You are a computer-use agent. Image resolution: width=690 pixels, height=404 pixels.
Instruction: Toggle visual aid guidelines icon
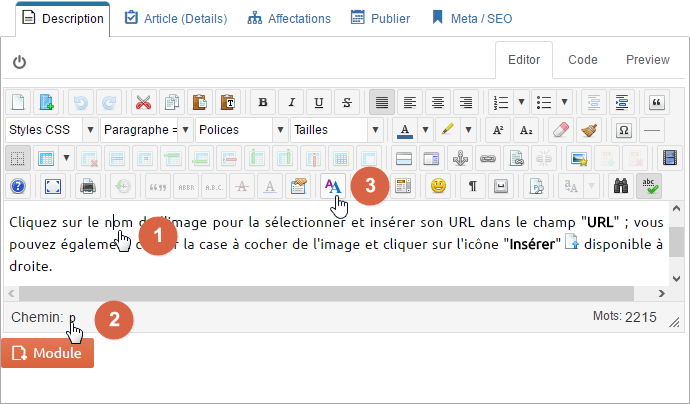pyautogui.click(x=18, y=158)
